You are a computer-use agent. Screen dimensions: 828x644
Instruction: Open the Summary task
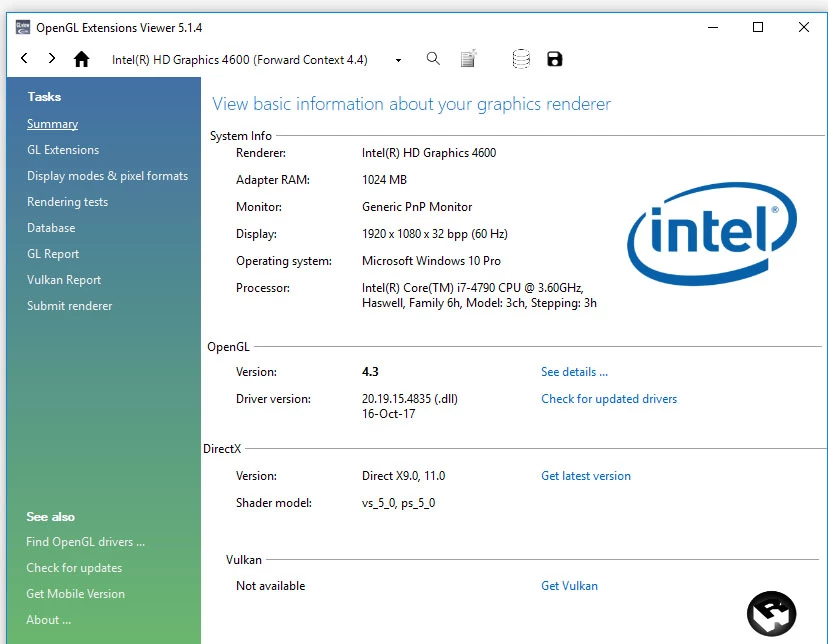tap(52, 124)
